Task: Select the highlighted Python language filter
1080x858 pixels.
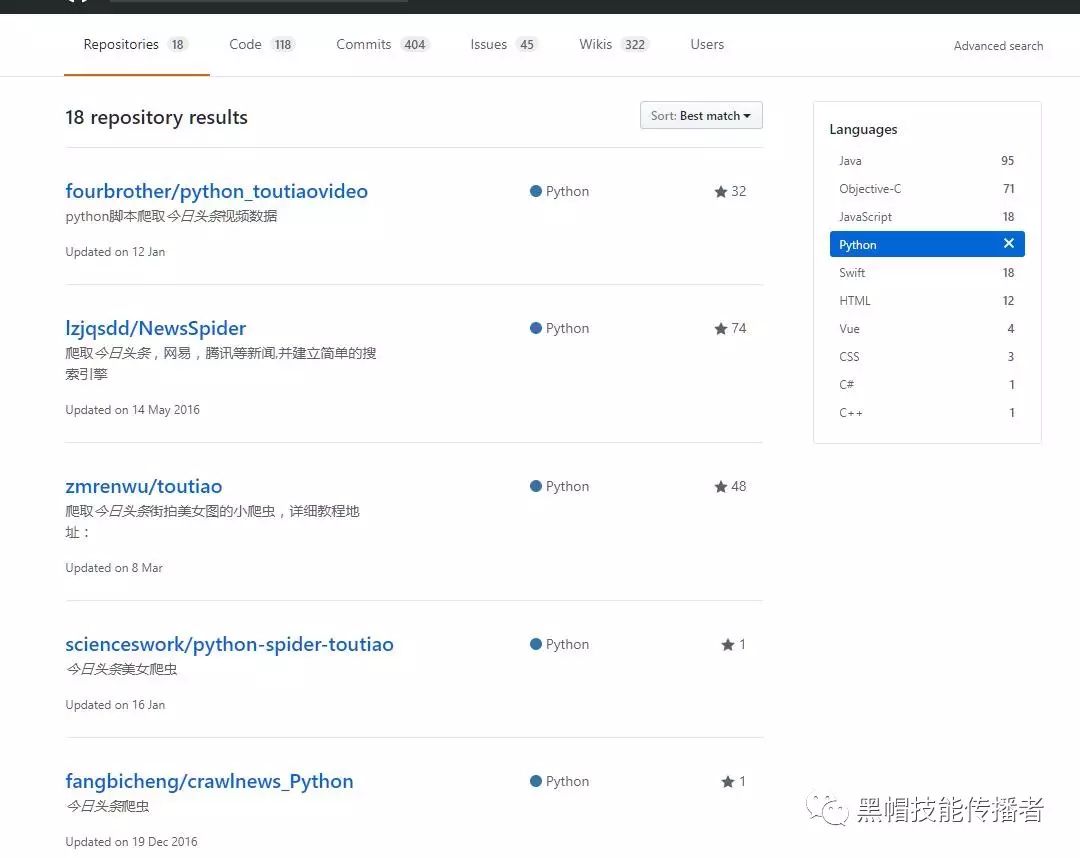Action: coord(927,244)
